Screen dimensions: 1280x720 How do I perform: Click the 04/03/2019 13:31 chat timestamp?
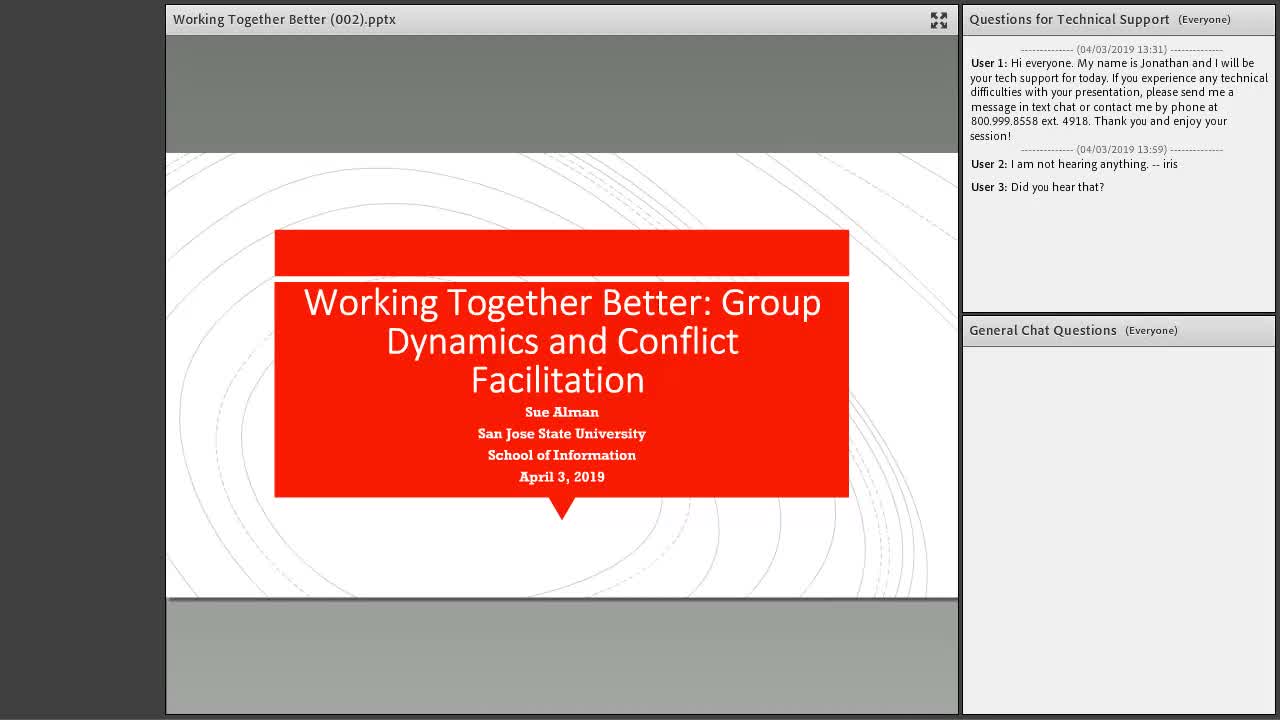click(x=1121, y=49)
